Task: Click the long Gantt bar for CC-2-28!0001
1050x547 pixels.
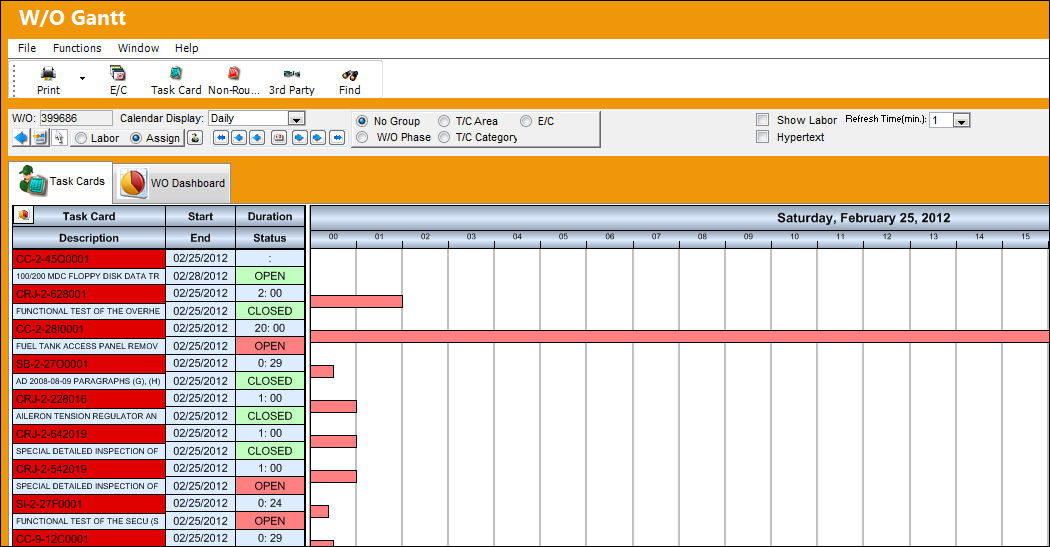Action: click(x=680, y=336)
